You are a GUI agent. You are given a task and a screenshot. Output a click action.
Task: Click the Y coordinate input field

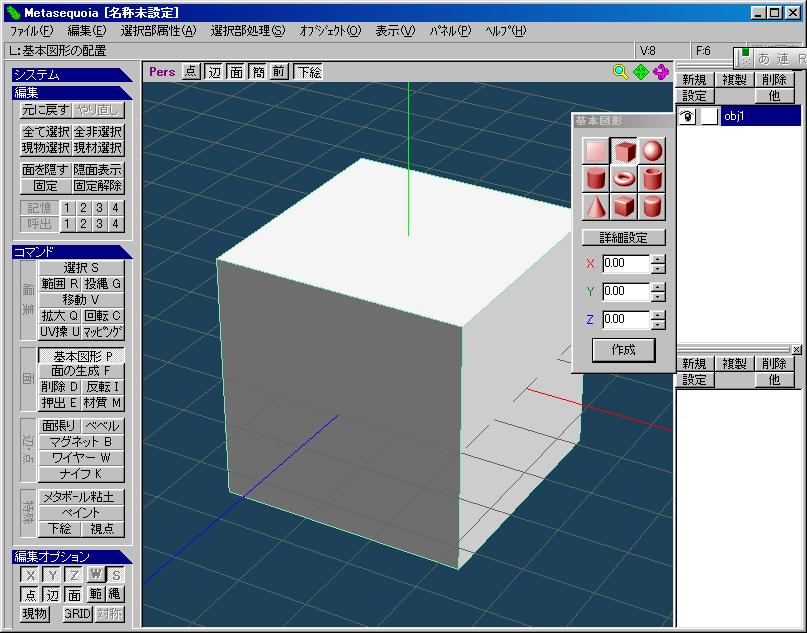click(626, 292)
